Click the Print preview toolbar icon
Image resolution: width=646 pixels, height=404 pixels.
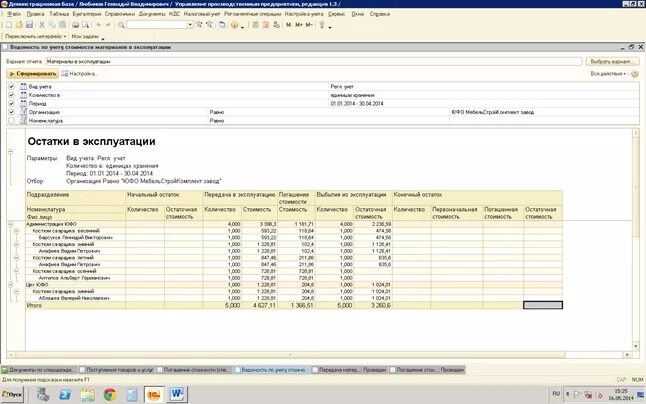[85, 25]
